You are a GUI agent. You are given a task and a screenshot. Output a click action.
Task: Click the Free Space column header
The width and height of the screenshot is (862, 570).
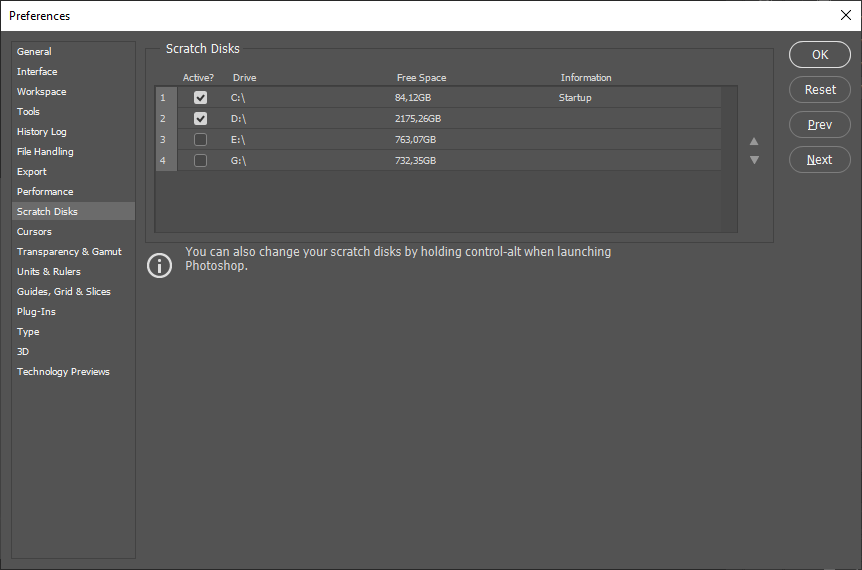[422, 78]
